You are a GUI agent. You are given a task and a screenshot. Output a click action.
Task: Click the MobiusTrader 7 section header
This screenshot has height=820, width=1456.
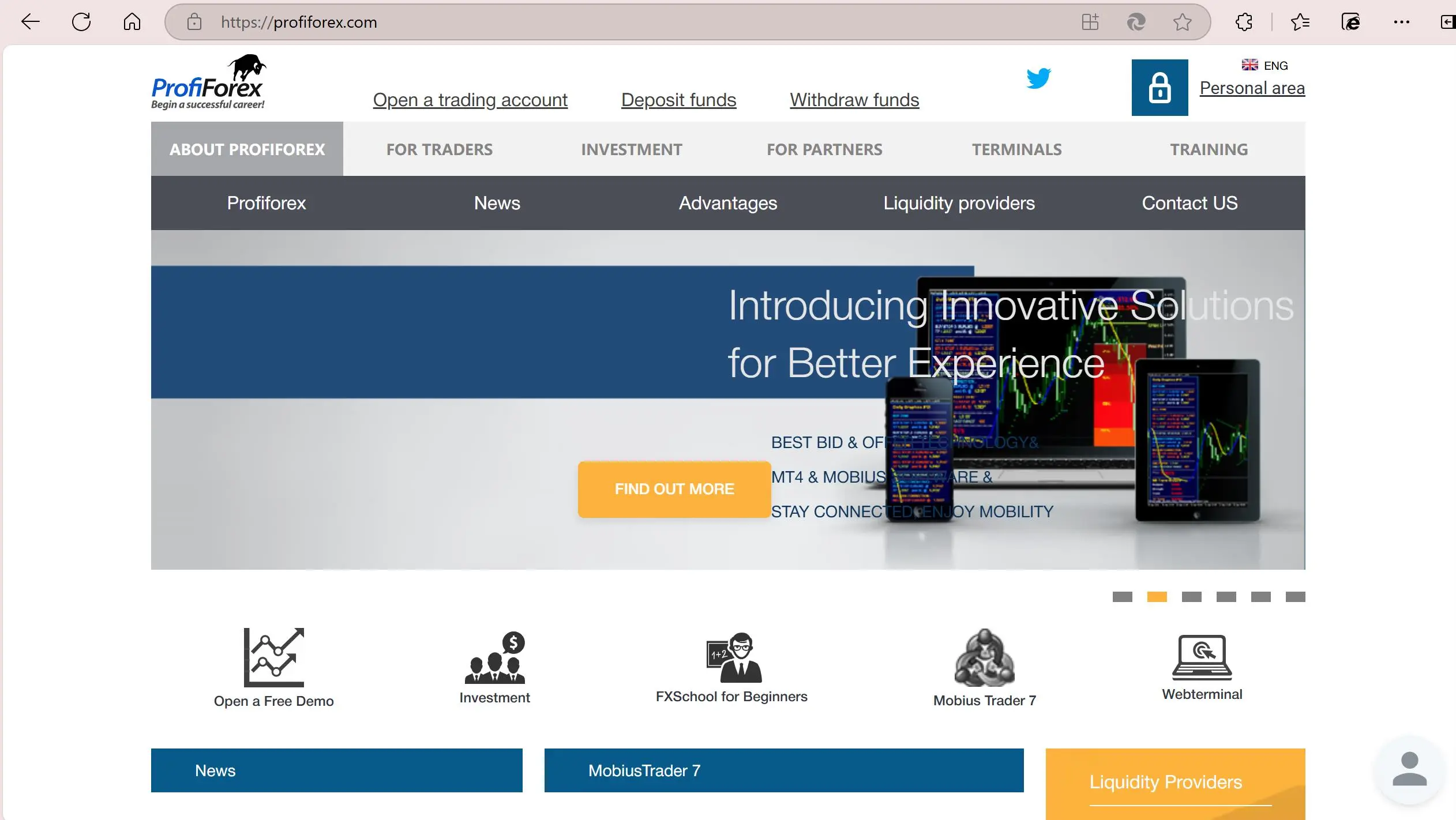point(784,770)
